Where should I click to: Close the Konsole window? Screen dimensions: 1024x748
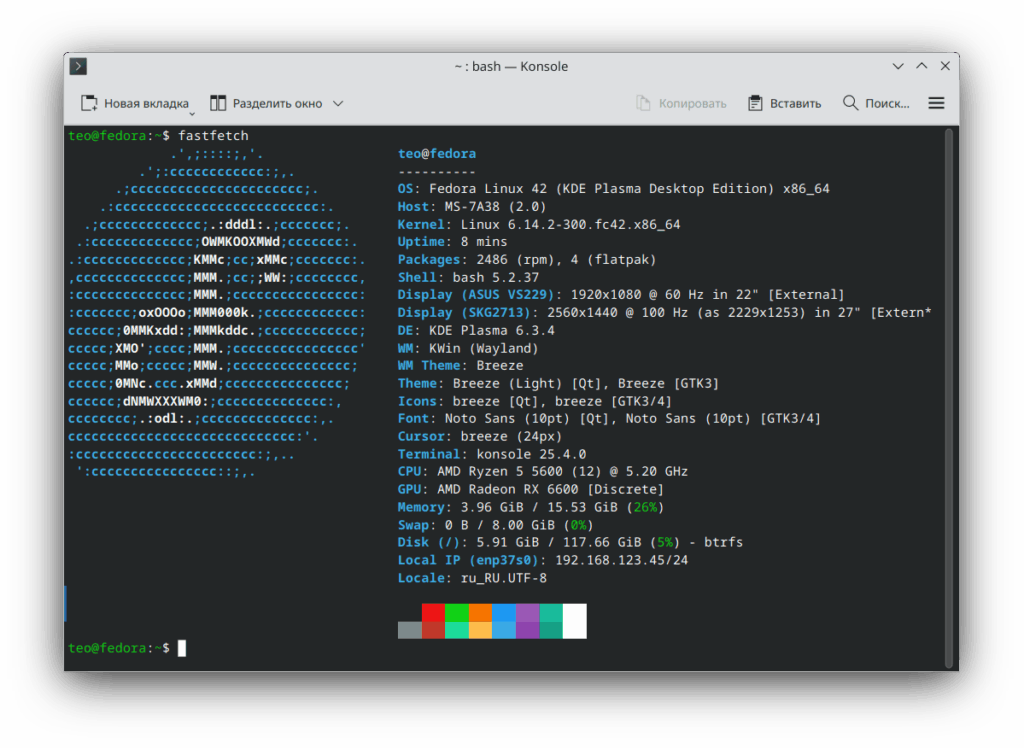tap(945, 66)
